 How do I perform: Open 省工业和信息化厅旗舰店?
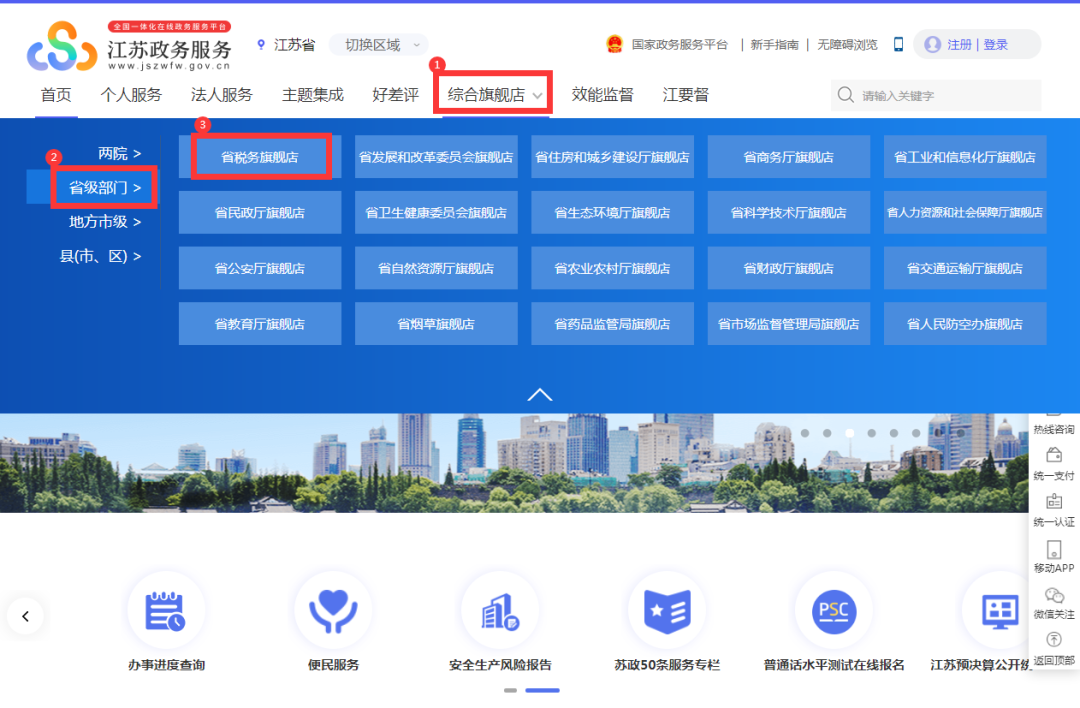point(966,157)
